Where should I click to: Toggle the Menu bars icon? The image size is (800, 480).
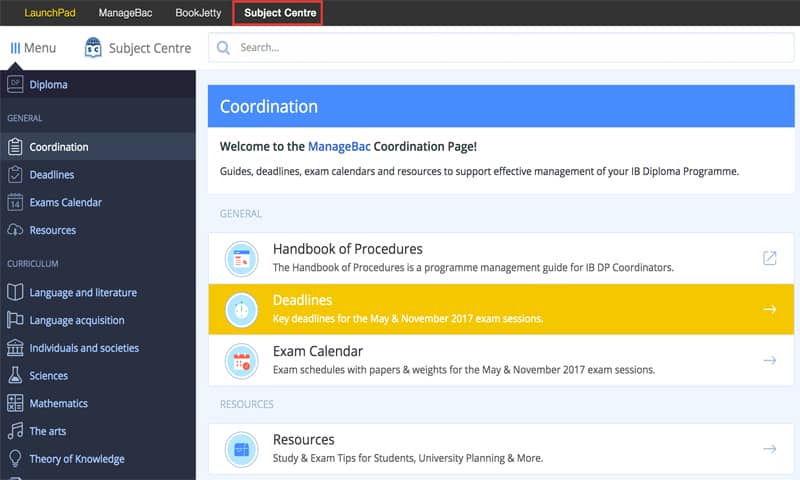(x=15, y=48)
